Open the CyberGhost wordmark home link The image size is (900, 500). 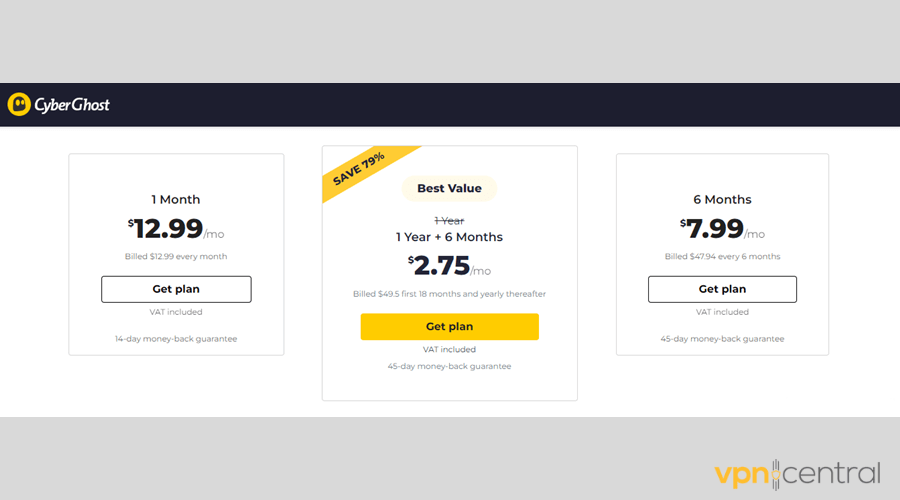point(72,105)
